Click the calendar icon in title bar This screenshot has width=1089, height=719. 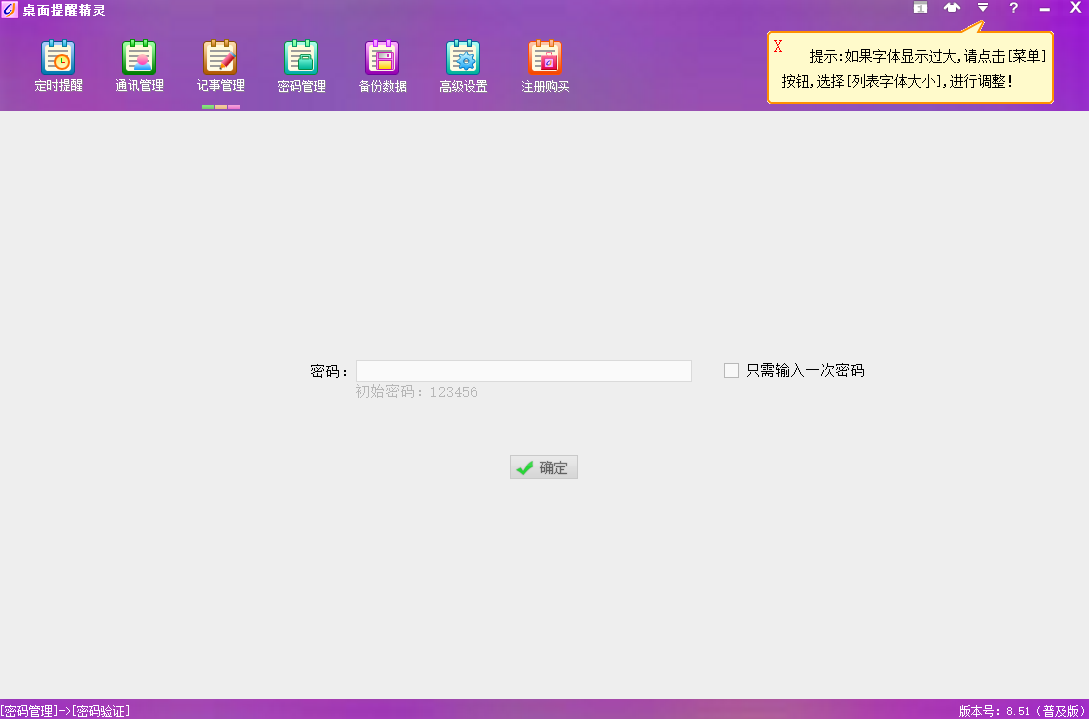point(920,8)
